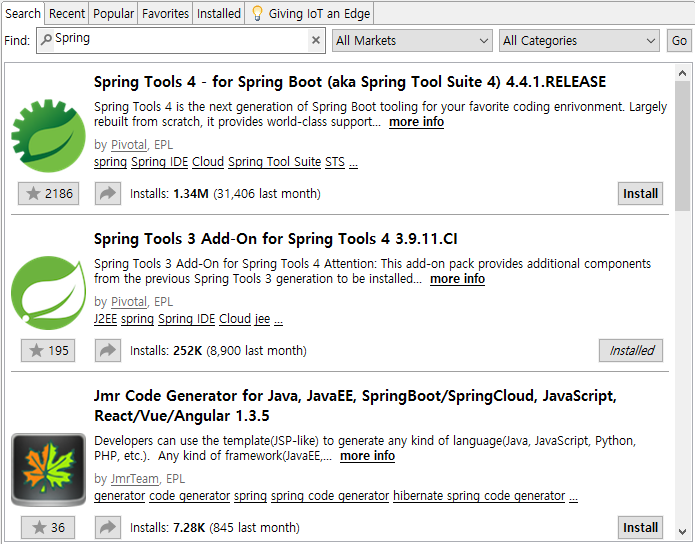Open Spring Tools 3 Add-On title
Viewport: 695px width, 544px height.
275,239
